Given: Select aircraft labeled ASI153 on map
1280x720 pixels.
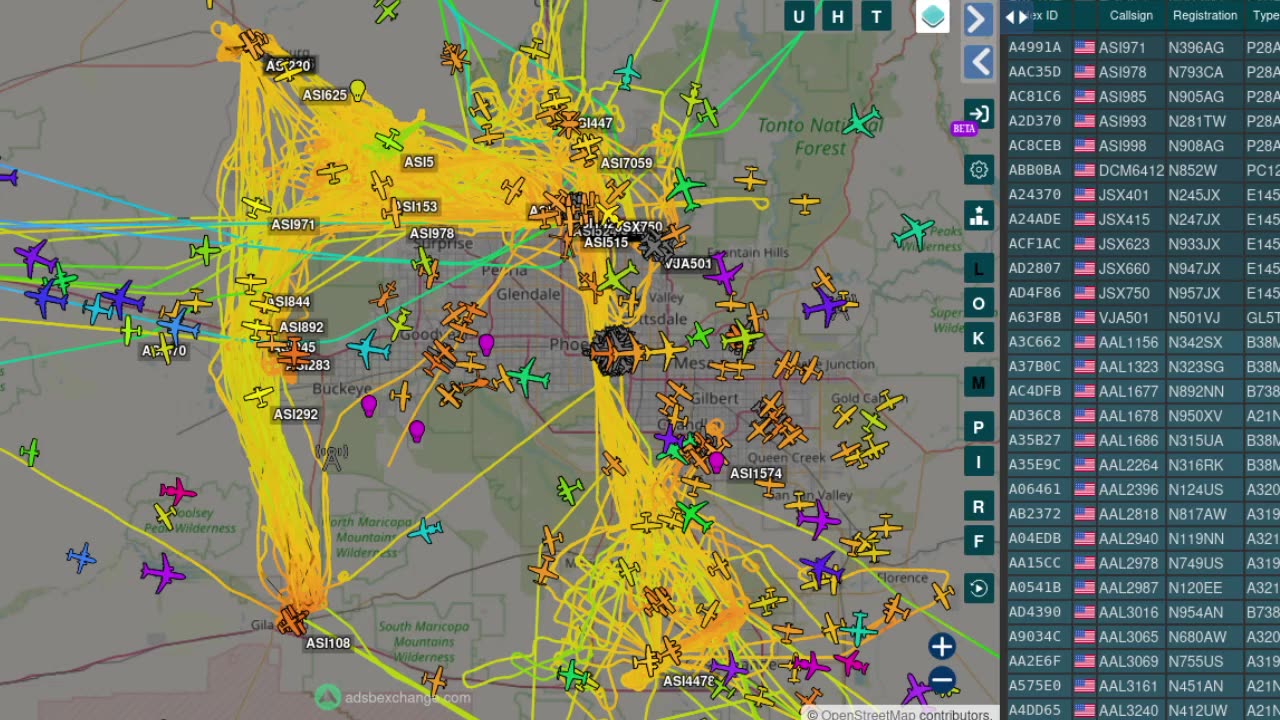Looking at the screenshot, I should point(415,207).
